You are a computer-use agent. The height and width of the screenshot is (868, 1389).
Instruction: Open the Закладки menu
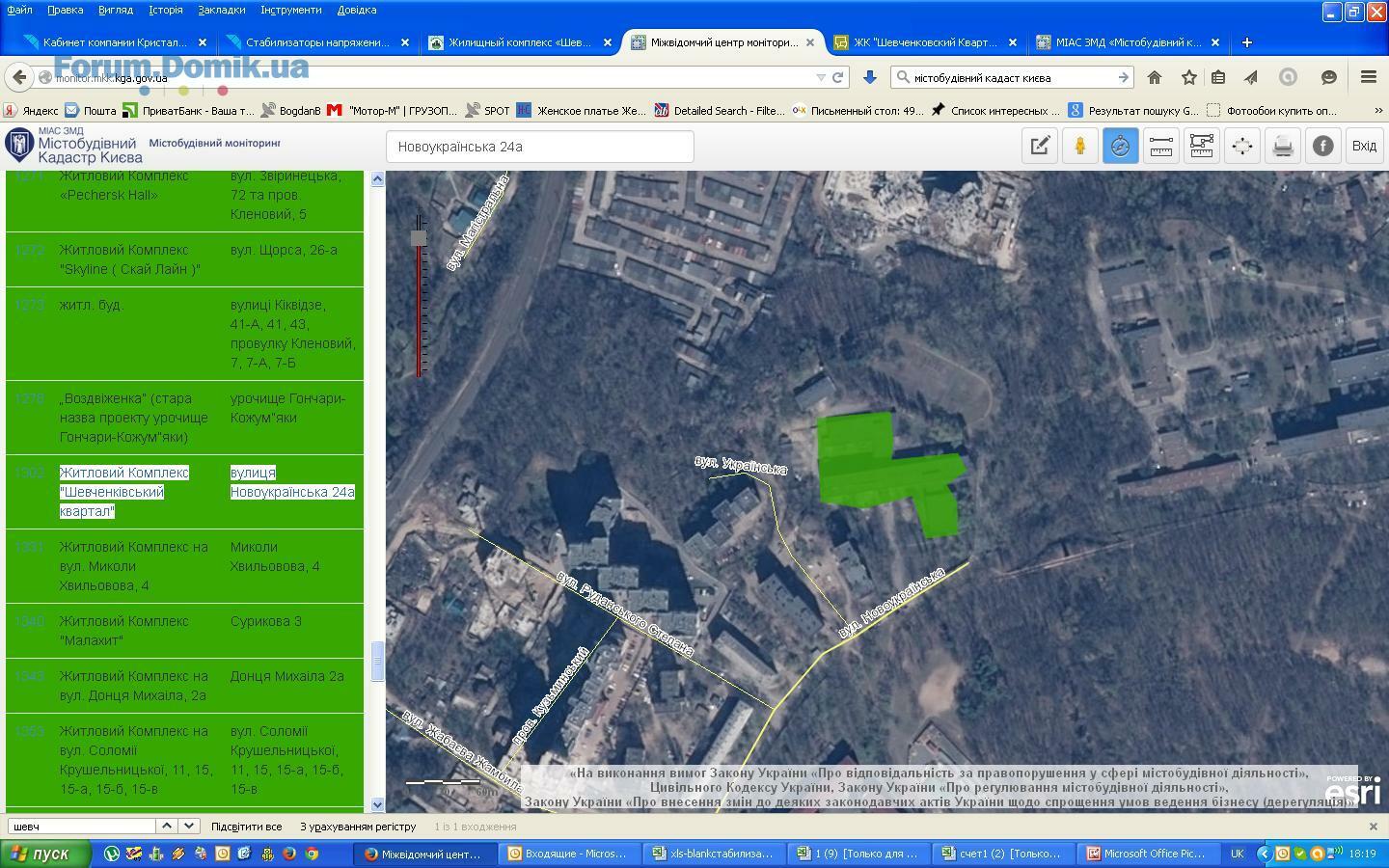point(221,10)
